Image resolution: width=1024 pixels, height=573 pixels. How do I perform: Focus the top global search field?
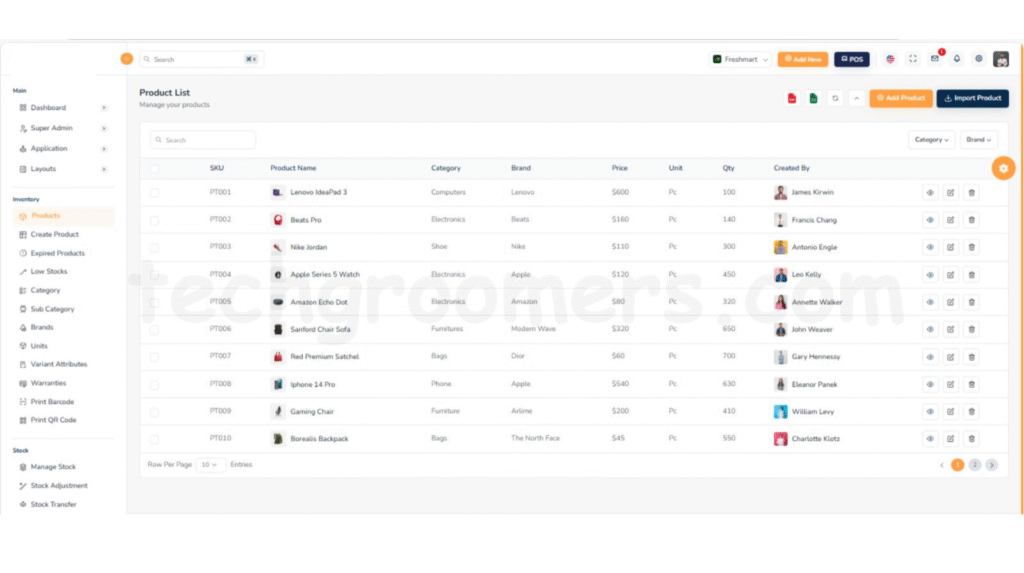201,59
